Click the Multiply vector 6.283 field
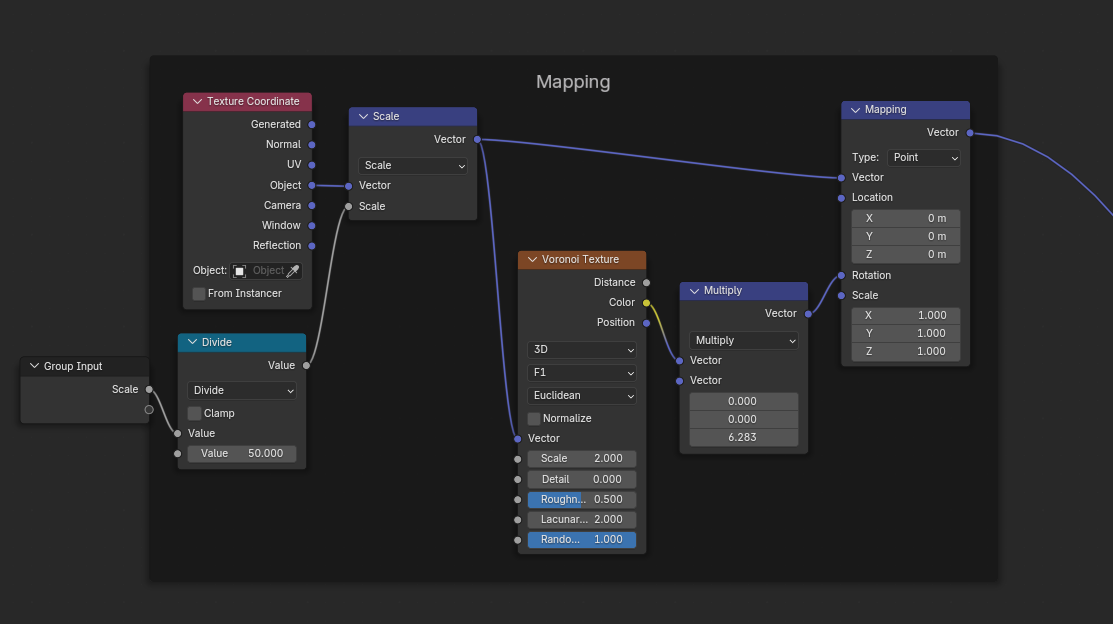Image resolution: width=1113 pixels, height=624 pixels. [743, 437]
